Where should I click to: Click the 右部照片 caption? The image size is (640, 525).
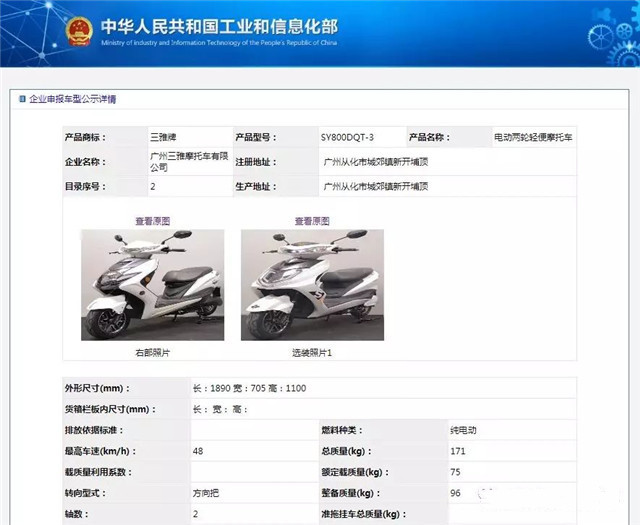153,353
